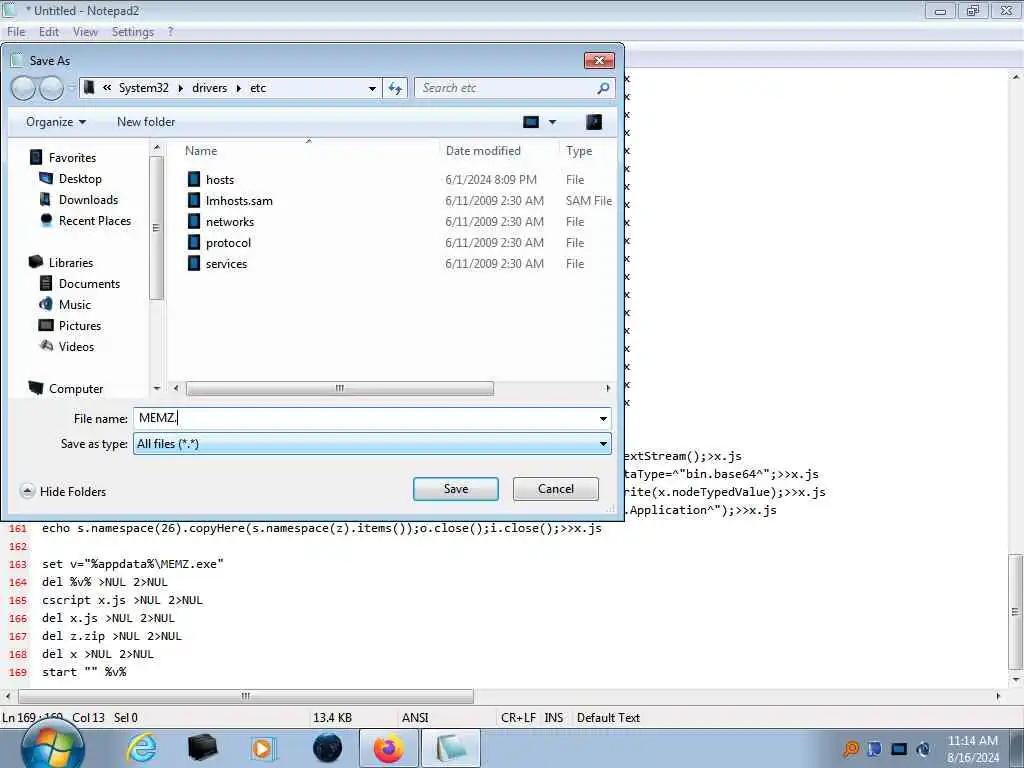Screen dimensions: 1024x768
Task: Open the Save as type combo box
Action: point(372,444)
